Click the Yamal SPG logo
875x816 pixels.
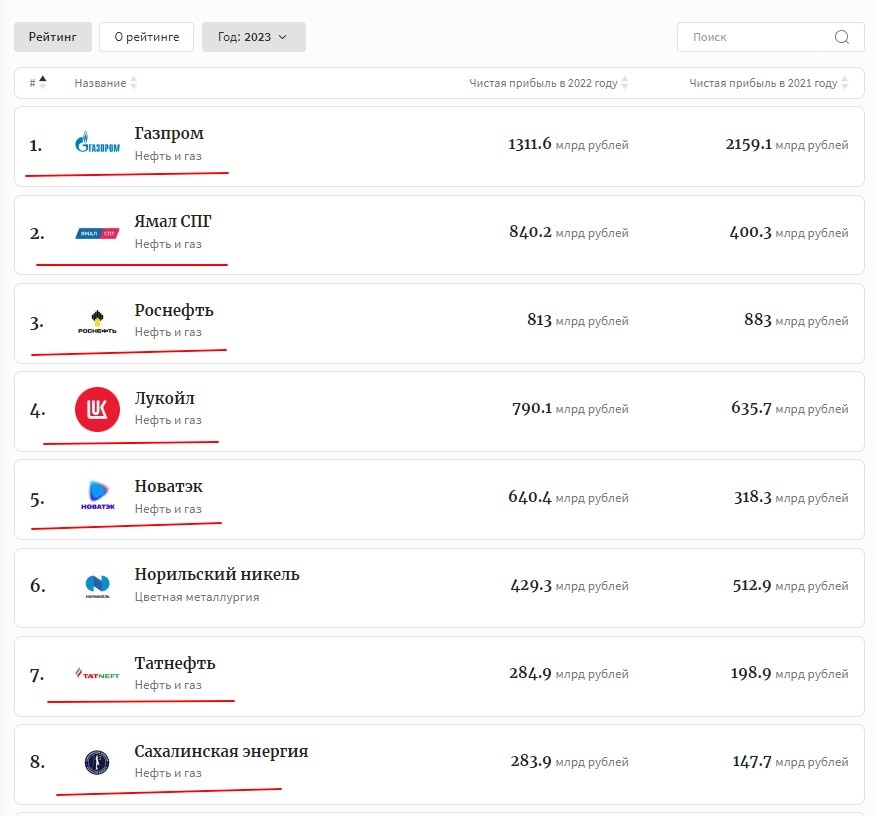point(97,233)
